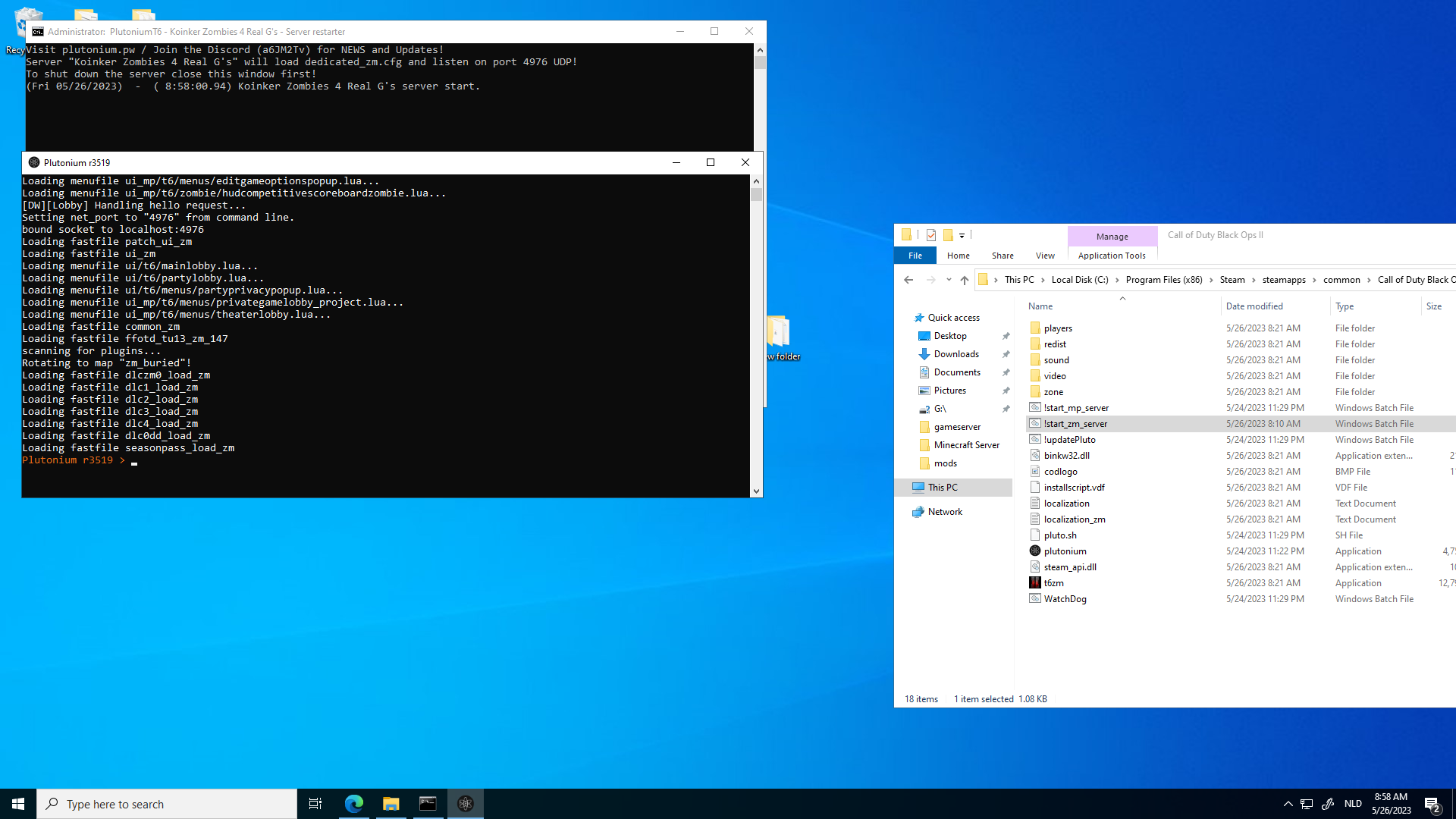The image size is (1456, 819).
Task: Show hidden system tray icons
Action: pos(1288,804)
